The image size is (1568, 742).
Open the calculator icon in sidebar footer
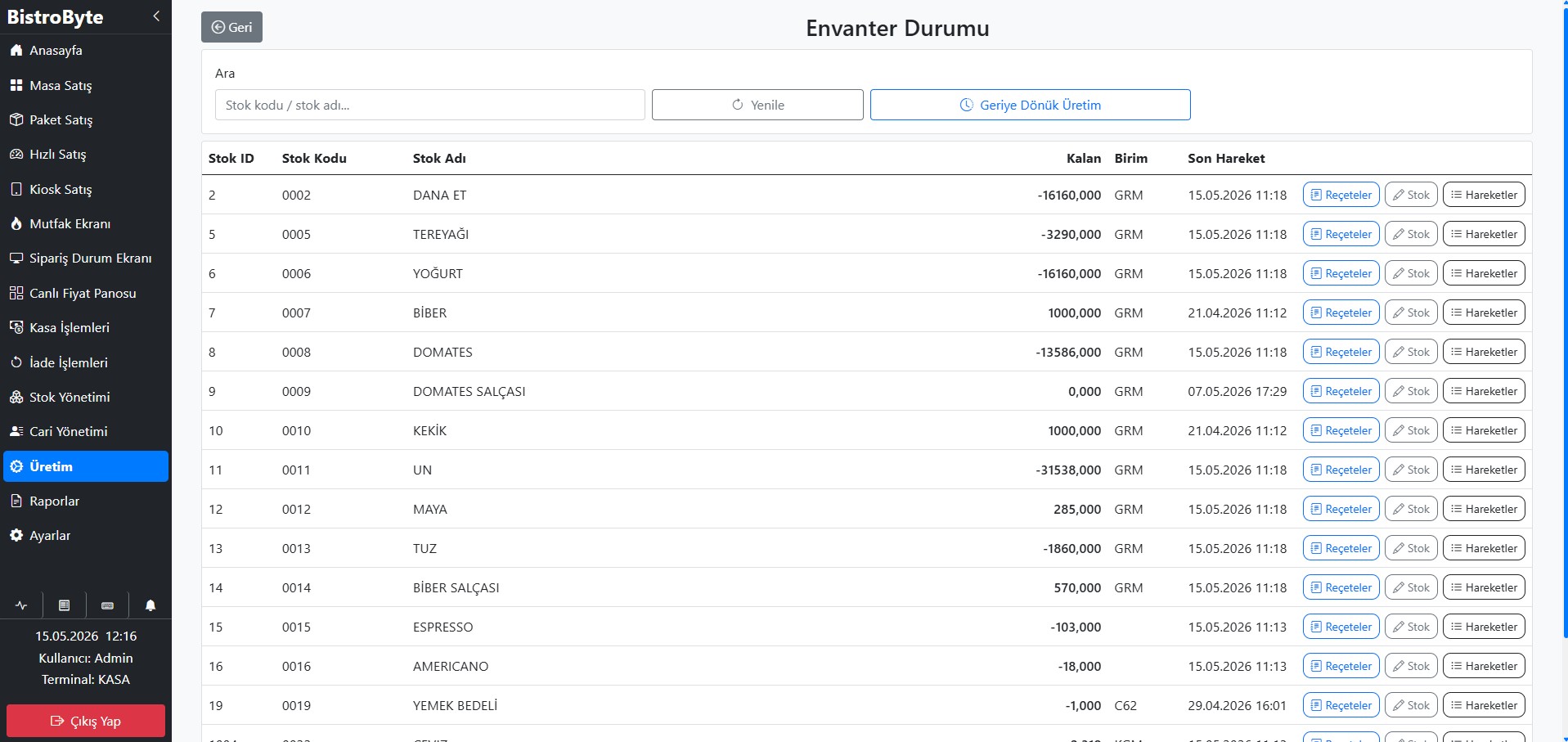[x=64, y=605]
